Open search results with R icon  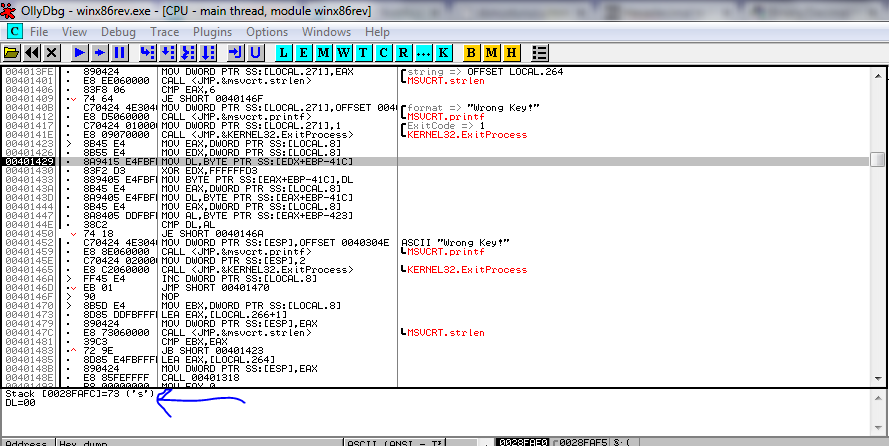[404, 53]
